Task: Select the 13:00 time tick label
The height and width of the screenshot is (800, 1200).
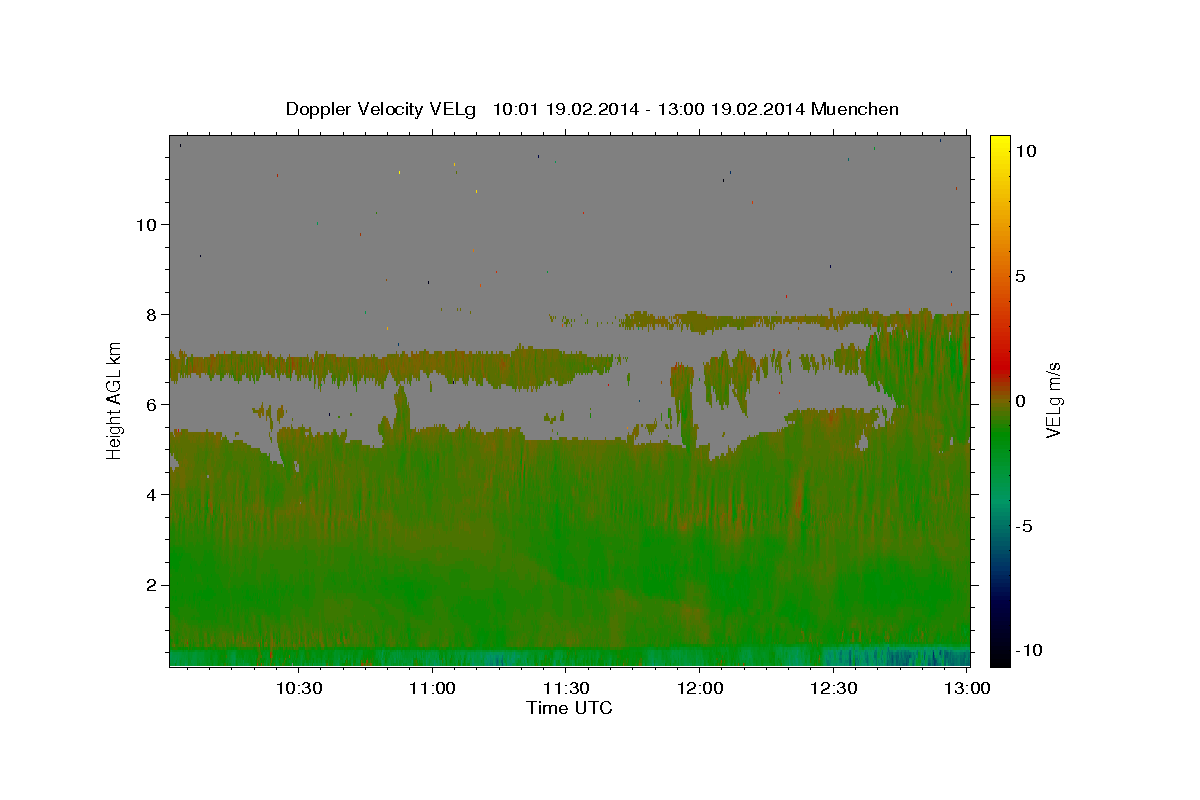Action: 967,688
